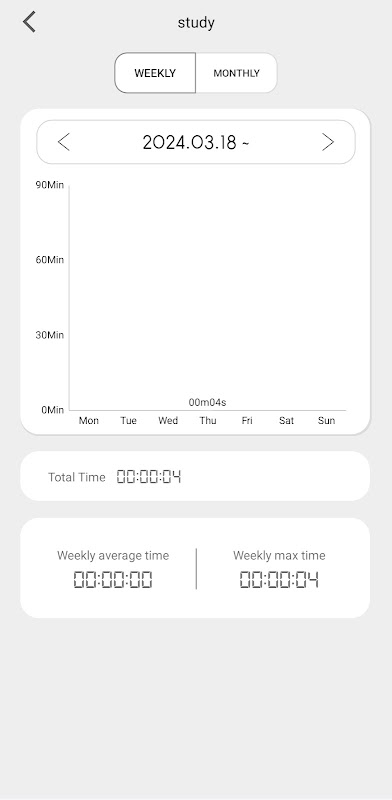Tap the Weekly average time value
This screenshot has height=800, width=392.
pos(113,580)
